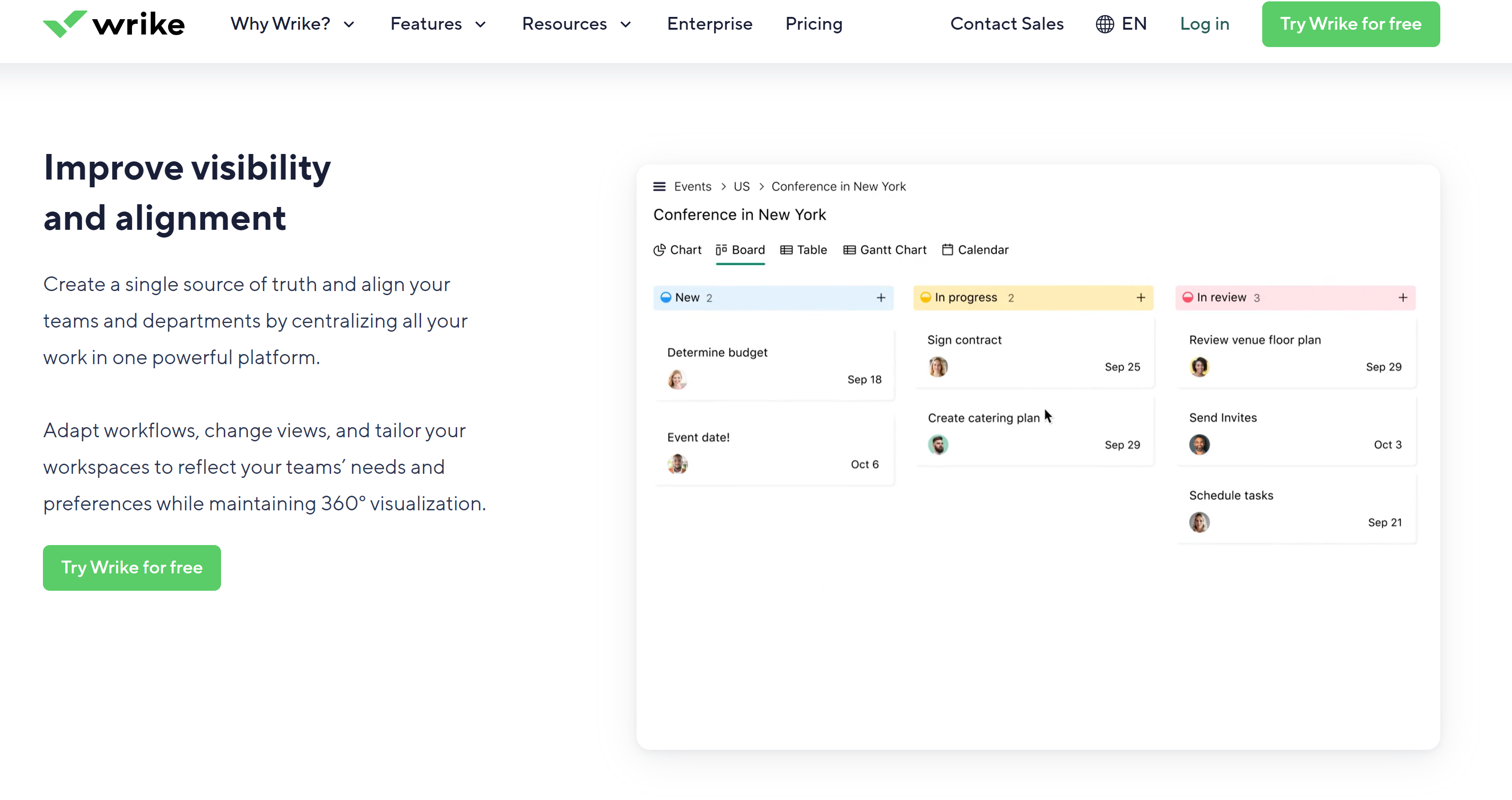Click the Calendar view icon

[x=948, y=250]
